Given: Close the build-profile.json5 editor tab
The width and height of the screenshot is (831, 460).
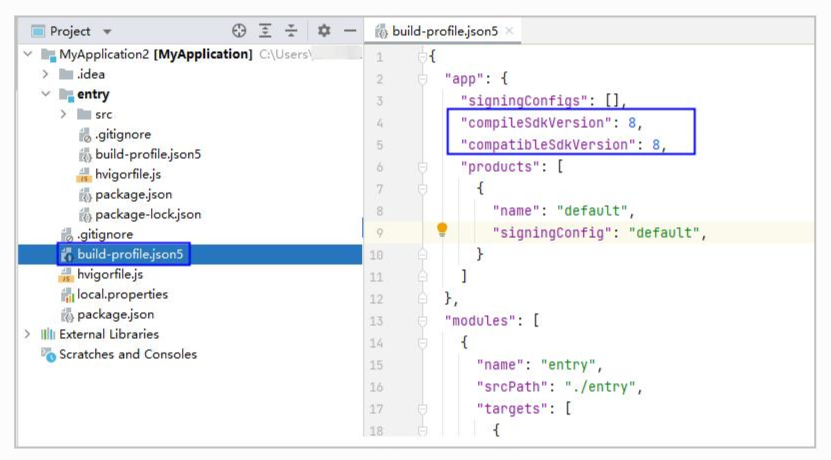Looking at the screenshot, I should click(x=509, y=31).
